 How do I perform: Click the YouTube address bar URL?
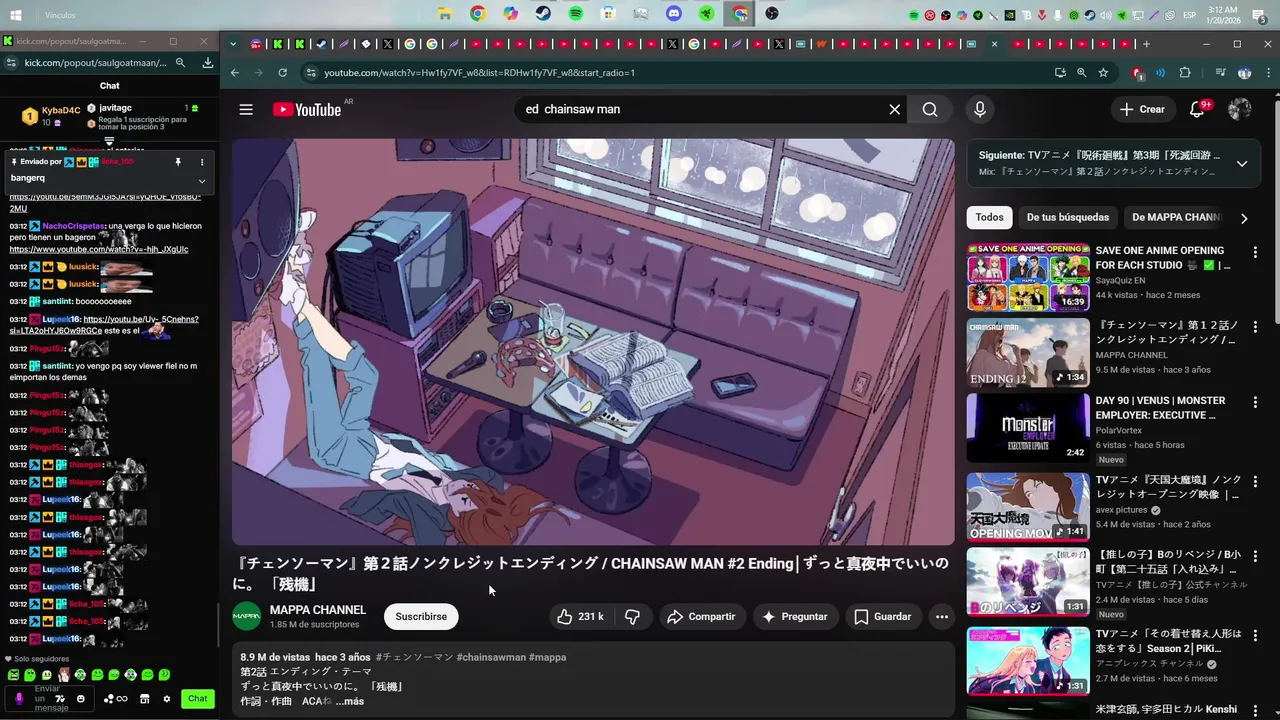479,73
